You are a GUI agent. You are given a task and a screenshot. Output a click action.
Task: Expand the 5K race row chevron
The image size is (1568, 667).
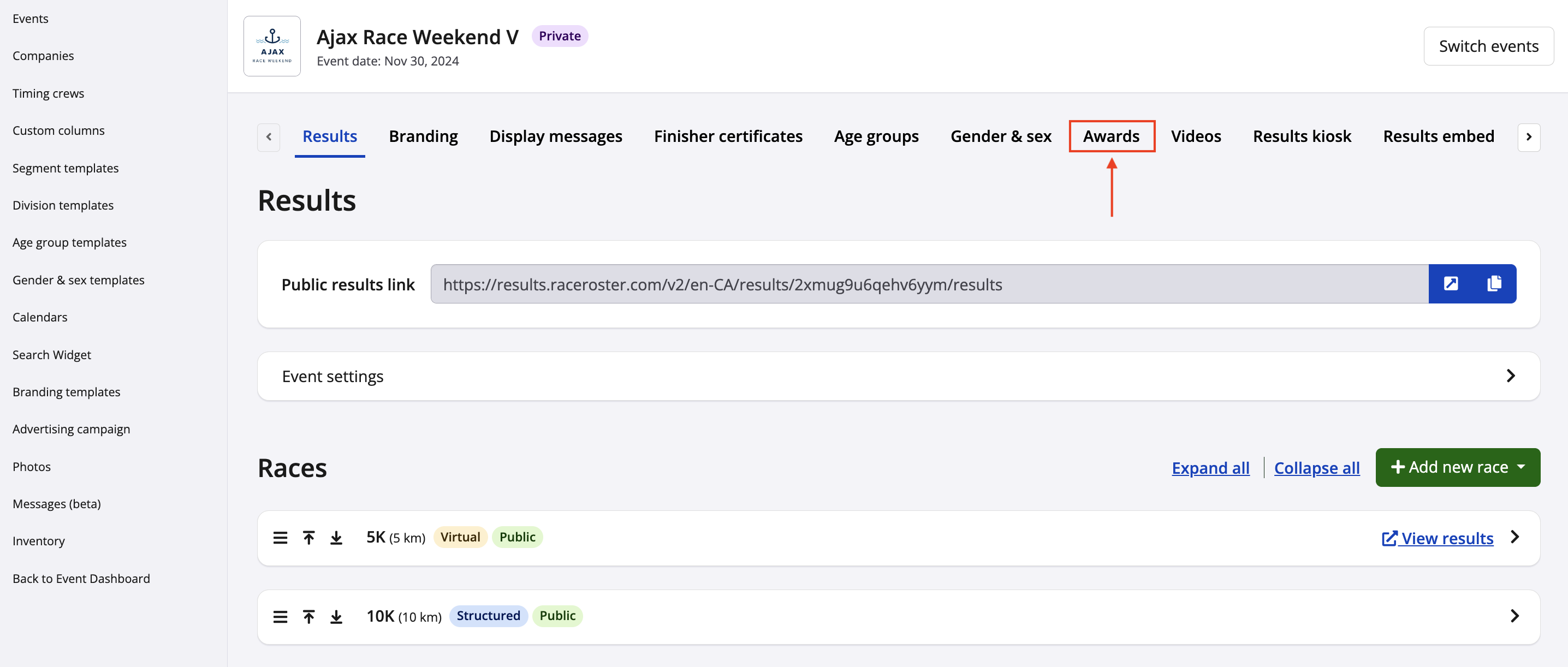pos(1515,537)
